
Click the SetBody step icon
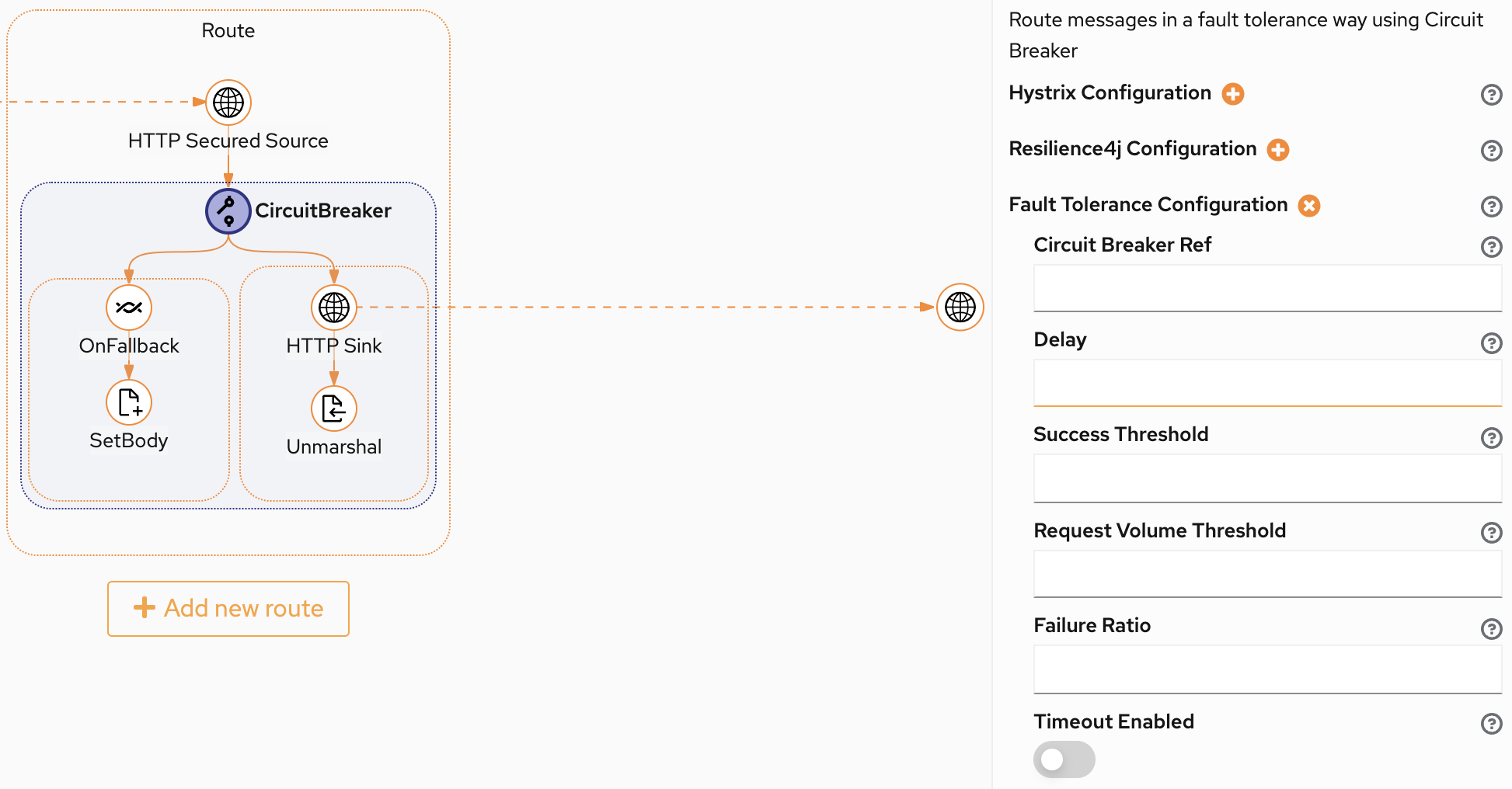click(129, 402)
